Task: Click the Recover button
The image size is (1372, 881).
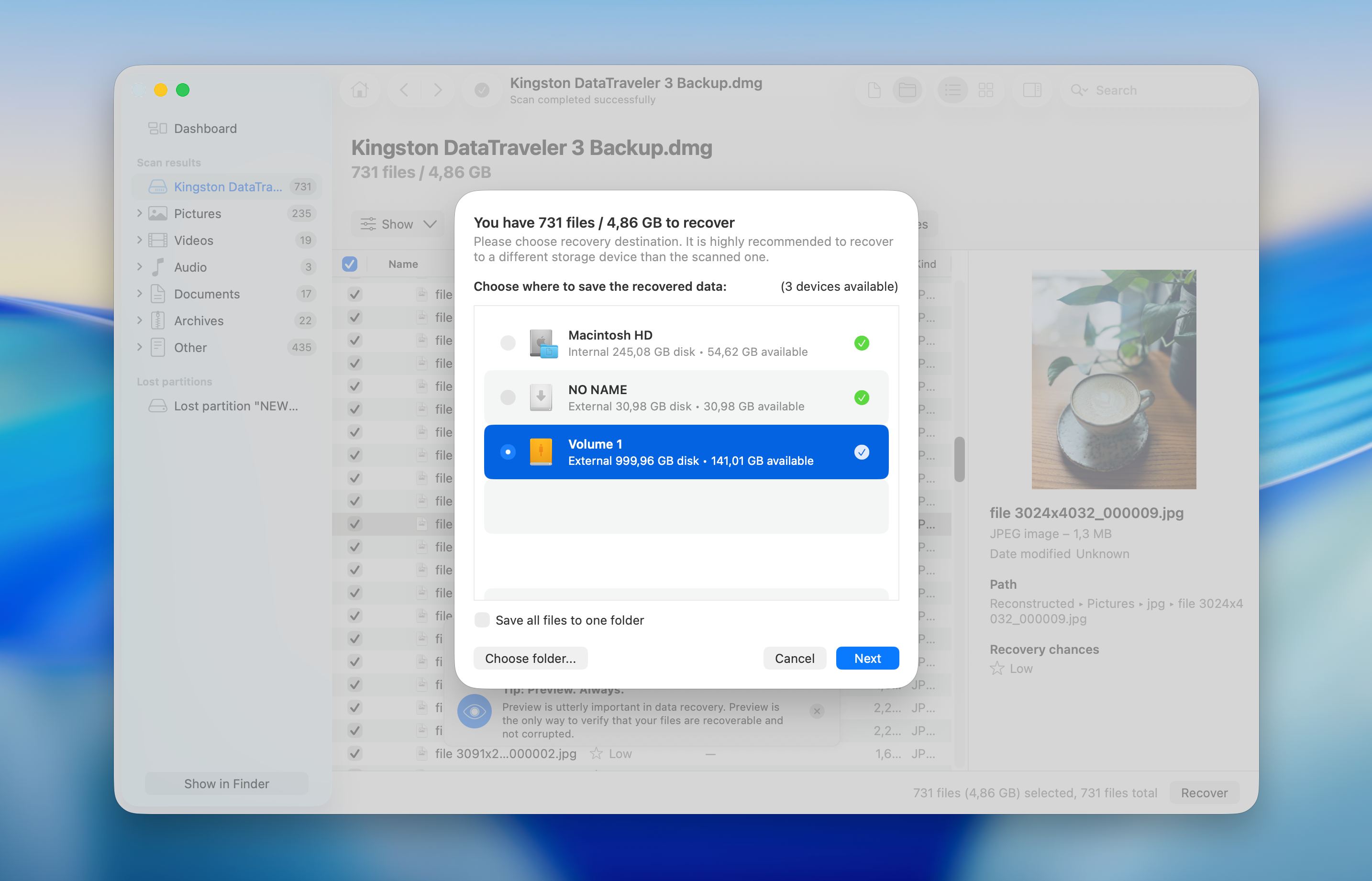Action: click(x=1204, y=793)
